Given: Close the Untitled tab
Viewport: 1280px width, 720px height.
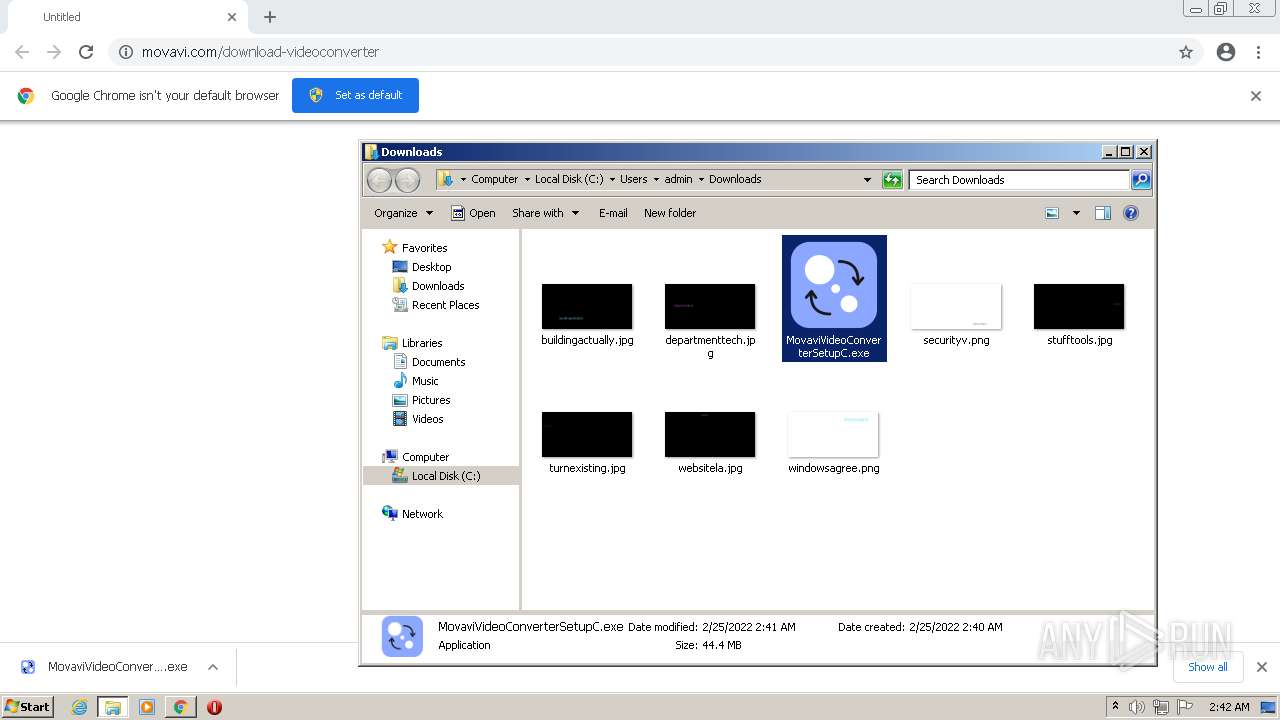Looking at the screenshot, I should [232, 17].
